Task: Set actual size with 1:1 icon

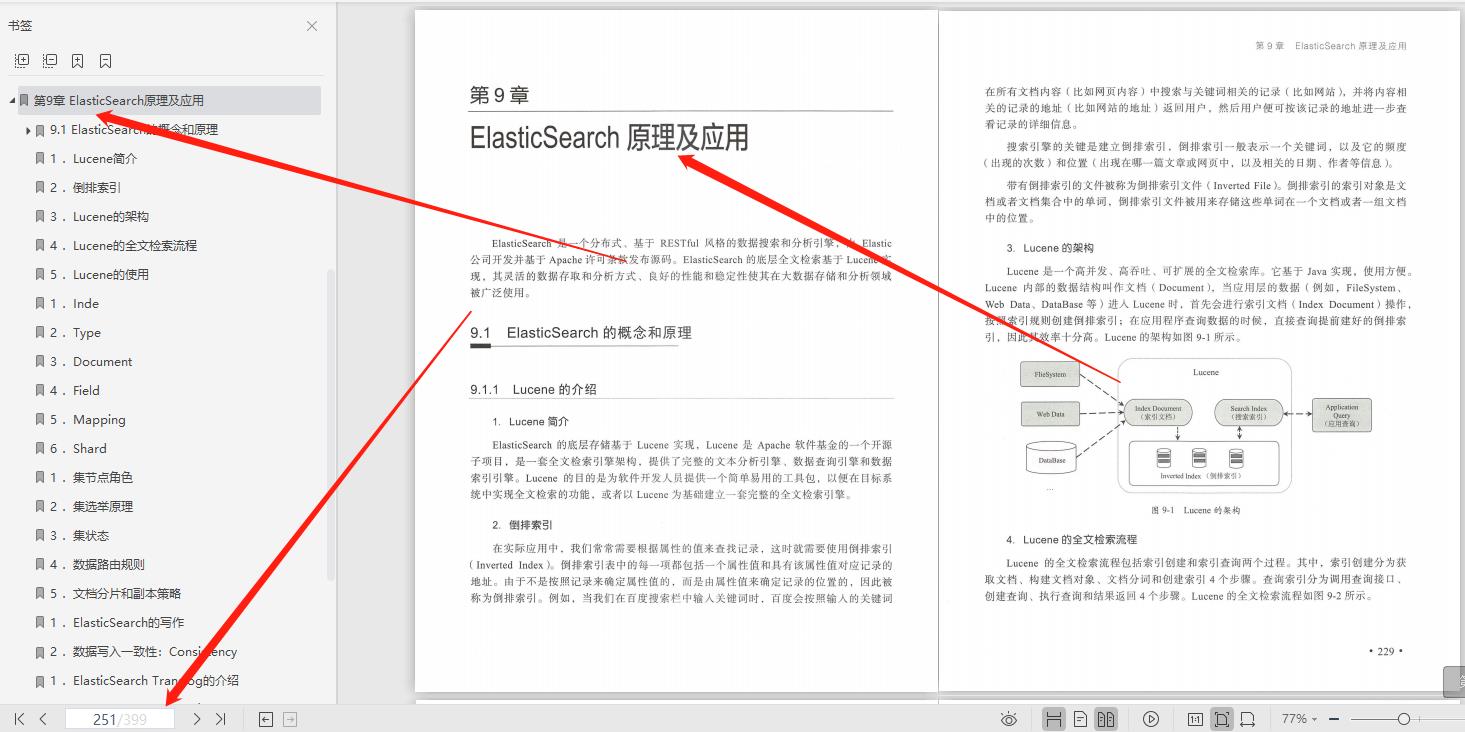Action: (1195, 719)
